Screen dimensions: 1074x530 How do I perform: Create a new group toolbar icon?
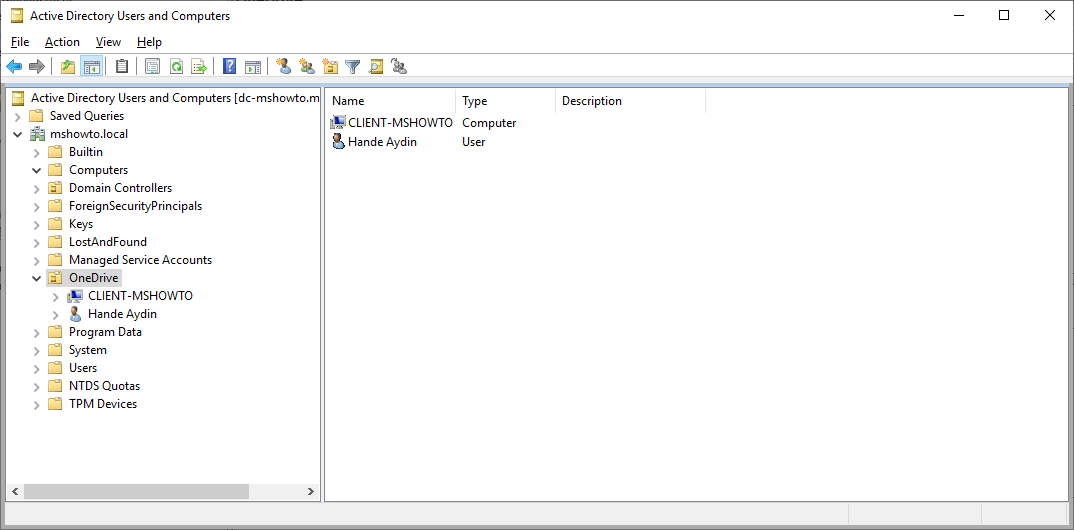pos(308,66)
